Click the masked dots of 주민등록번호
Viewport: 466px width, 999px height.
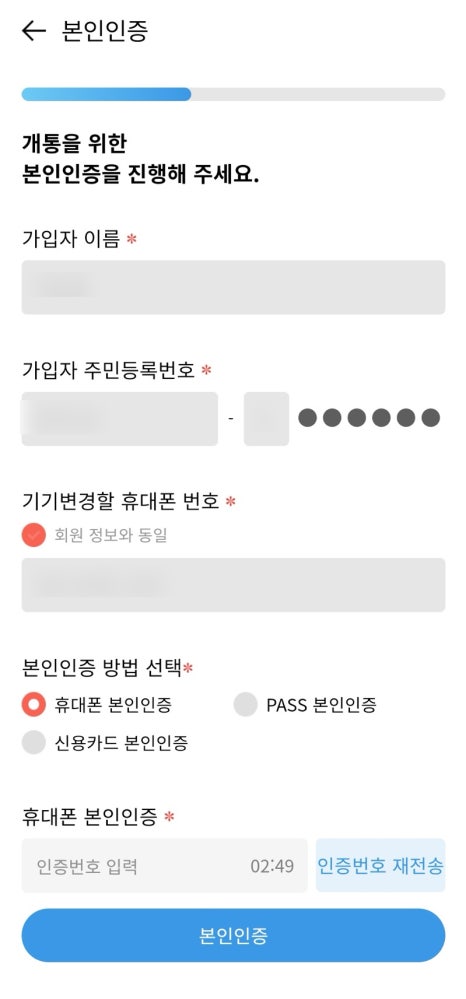tap(369, 418)
